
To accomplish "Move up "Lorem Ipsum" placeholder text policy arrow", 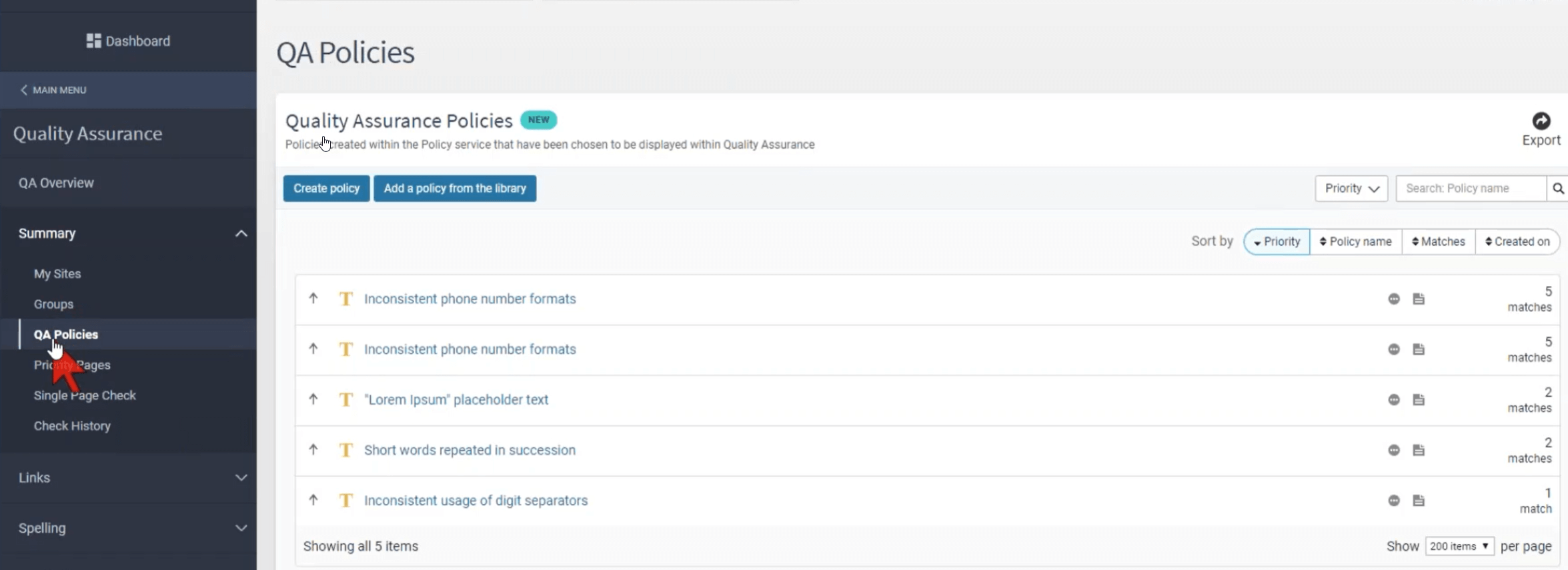I will [x=313, y=399].
